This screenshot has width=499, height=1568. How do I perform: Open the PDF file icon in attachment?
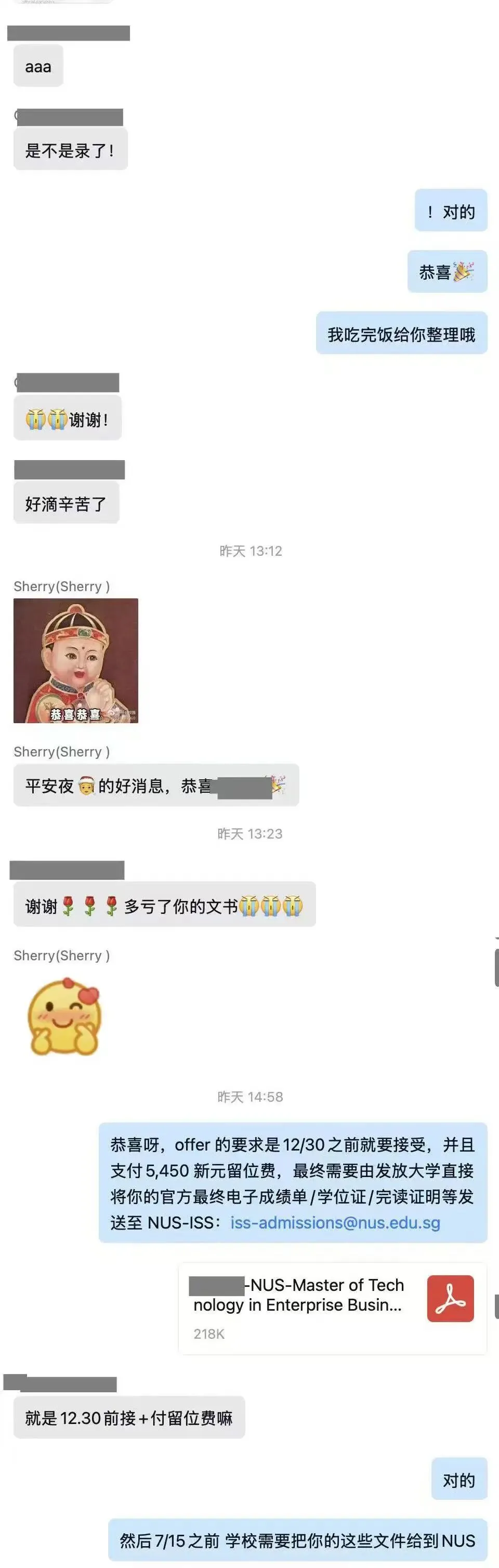coord(450,1298)
